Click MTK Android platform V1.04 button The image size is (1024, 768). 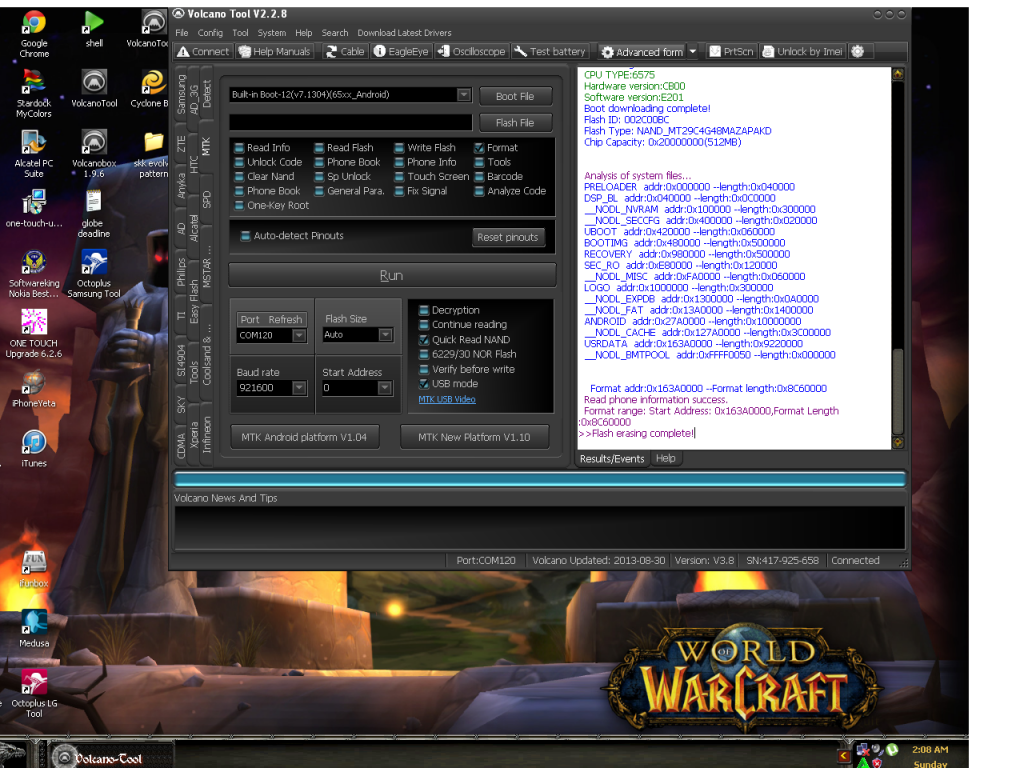coord(304,437)
